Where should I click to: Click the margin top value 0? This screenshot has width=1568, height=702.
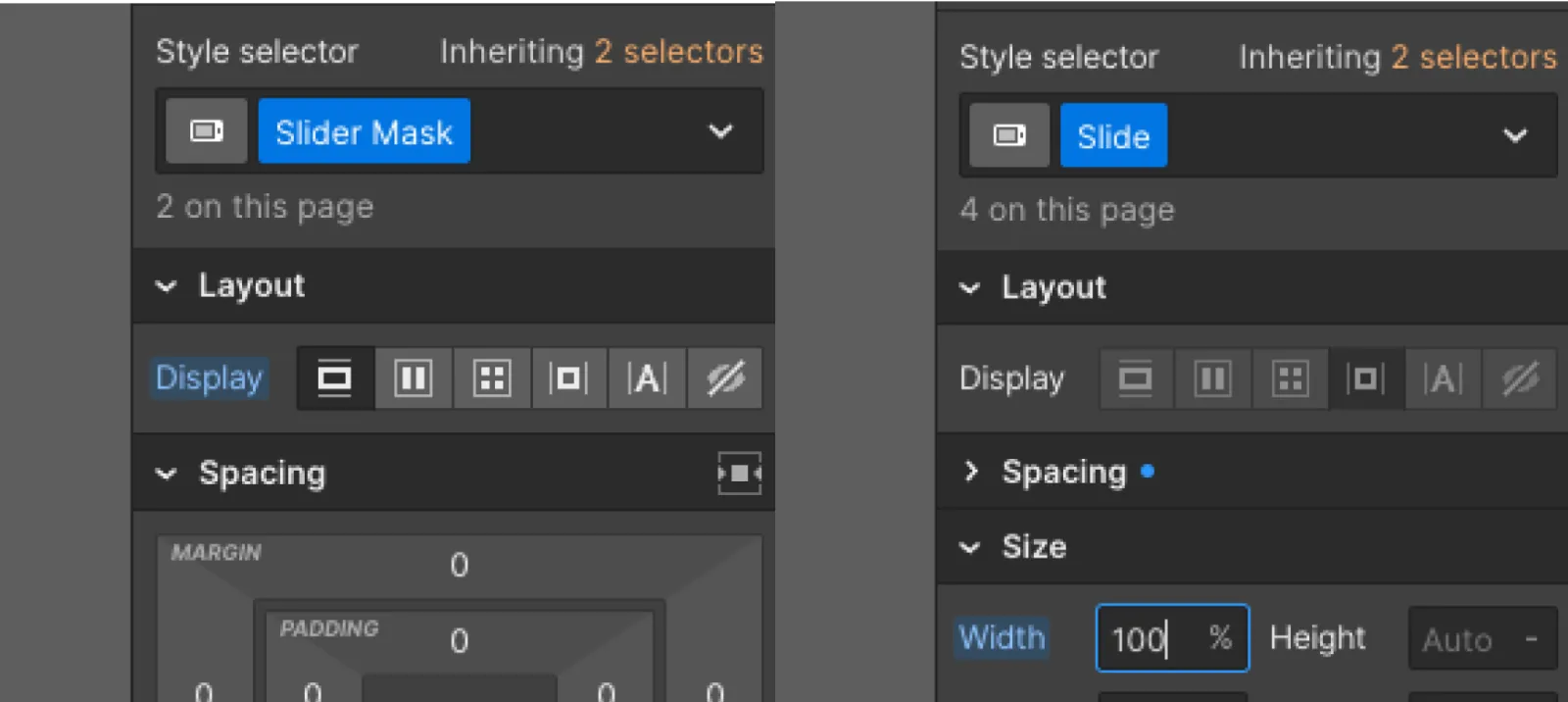tap(460, 565)
